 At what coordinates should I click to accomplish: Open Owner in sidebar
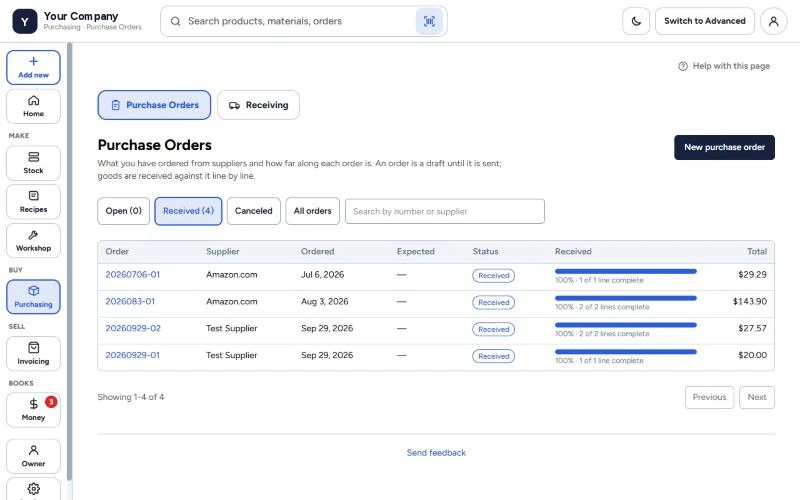pyautogui.click(x=33, y=456)
